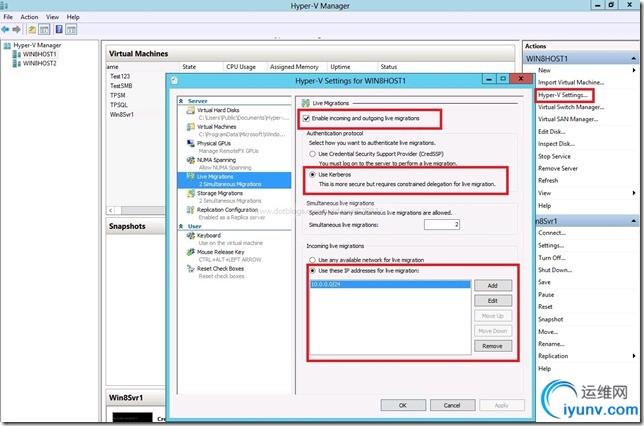
Task: Click Rename action
Action: pyautogui.click(x=552, y=344)
